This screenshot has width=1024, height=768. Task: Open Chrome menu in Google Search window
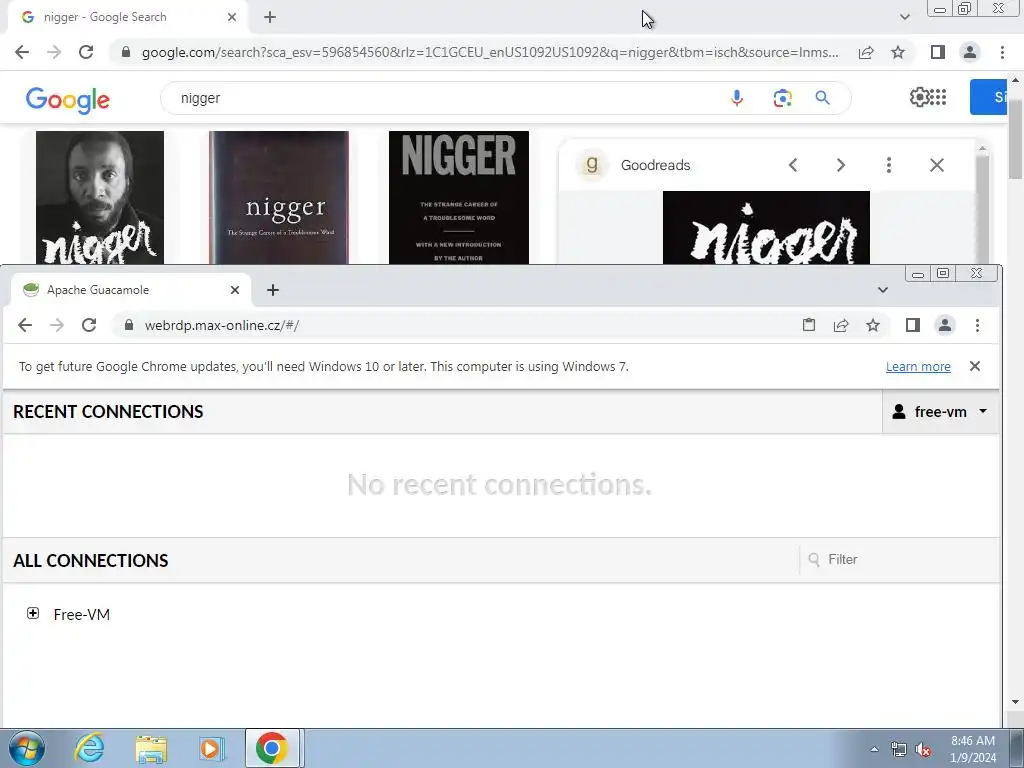tap(1002, 52)
